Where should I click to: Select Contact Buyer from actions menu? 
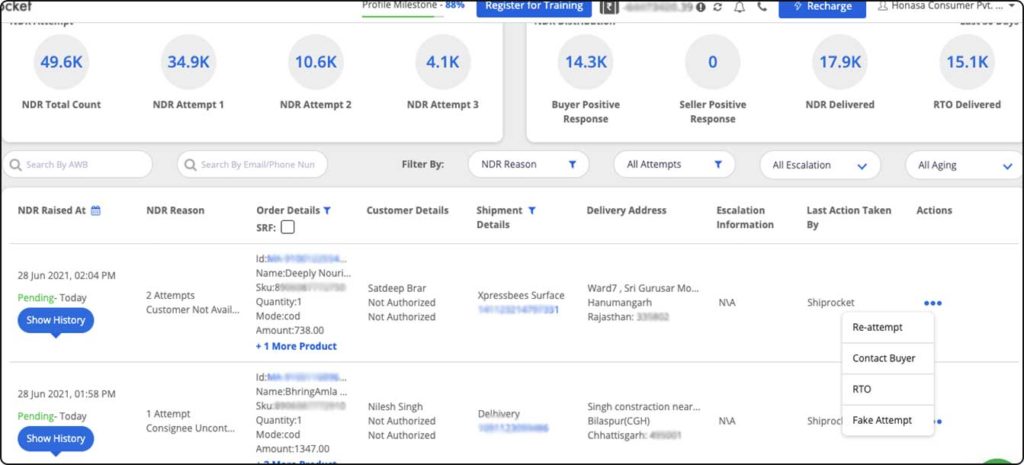888,359
